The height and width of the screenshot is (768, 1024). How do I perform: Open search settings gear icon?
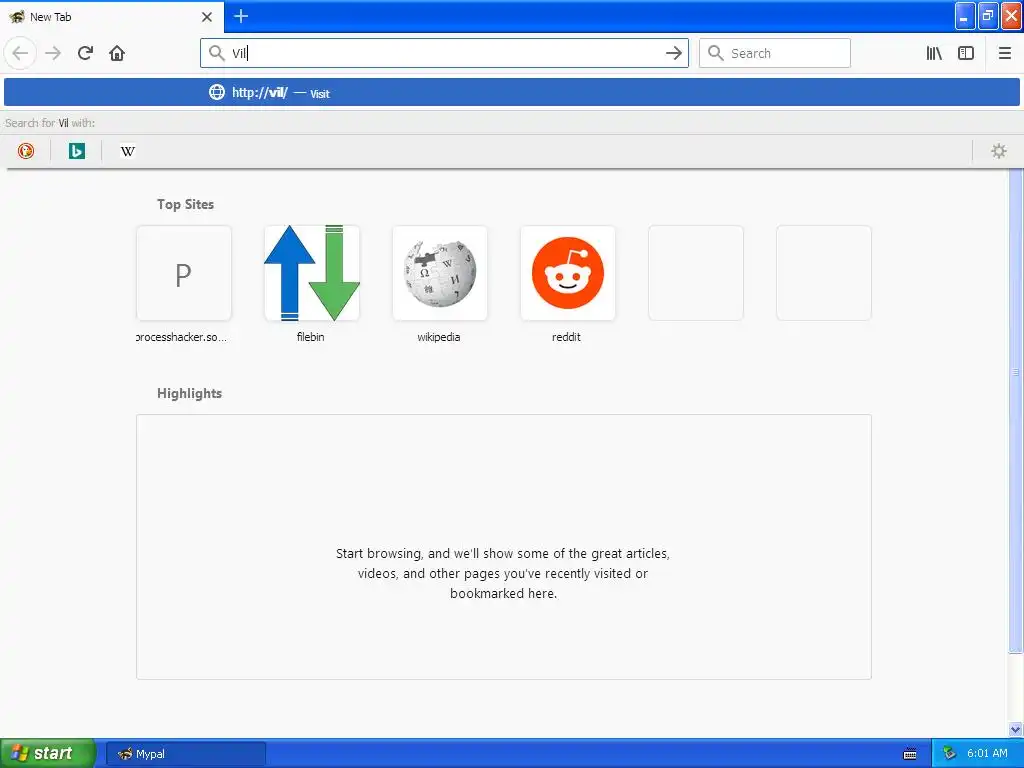coord(999,151)
